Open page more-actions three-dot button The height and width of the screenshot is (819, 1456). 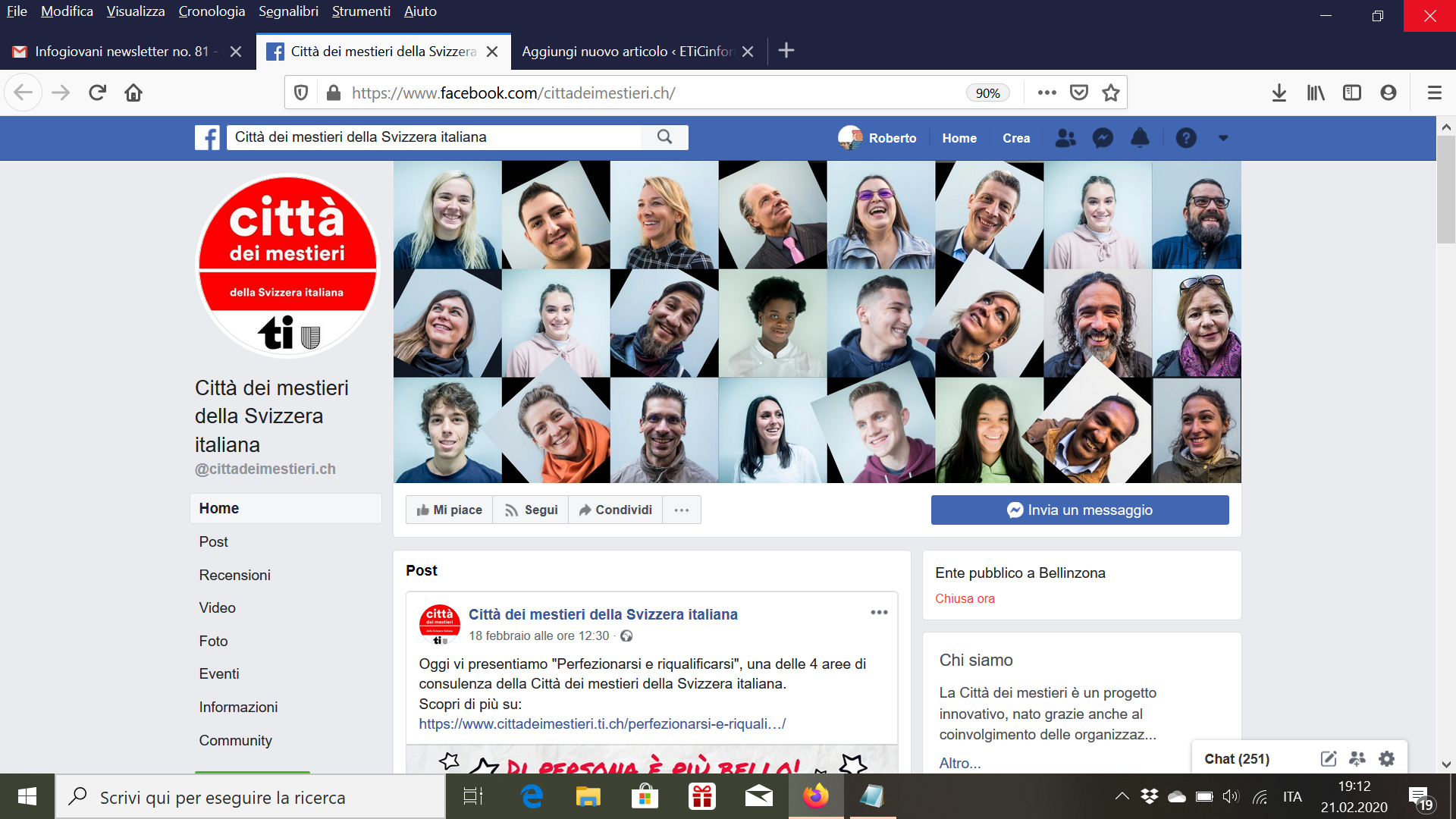[682, 510]
